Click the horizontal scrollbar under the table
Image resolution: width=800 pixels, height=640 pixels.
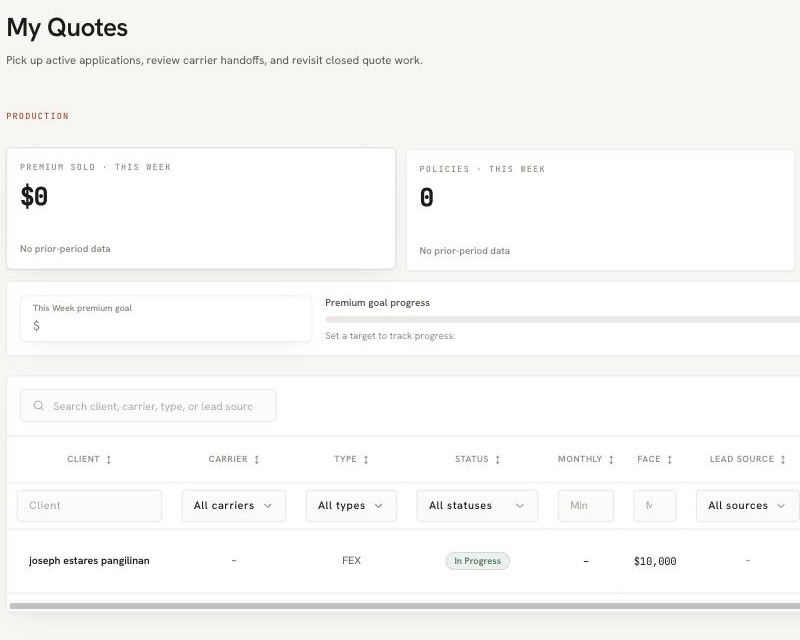click(x=405, y=606)
